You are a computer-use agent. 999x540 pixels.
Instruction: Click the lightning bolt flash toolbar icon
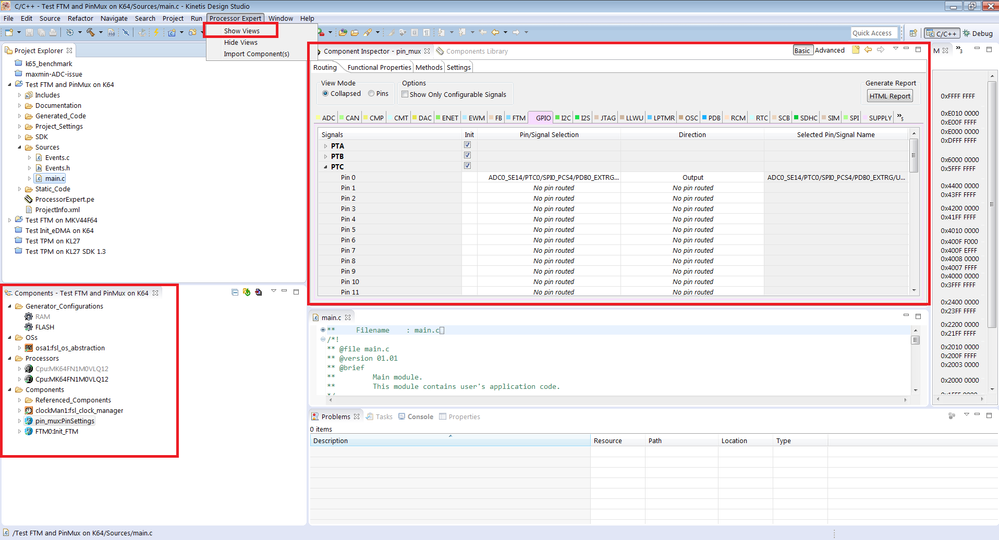(x=155, y=32)
